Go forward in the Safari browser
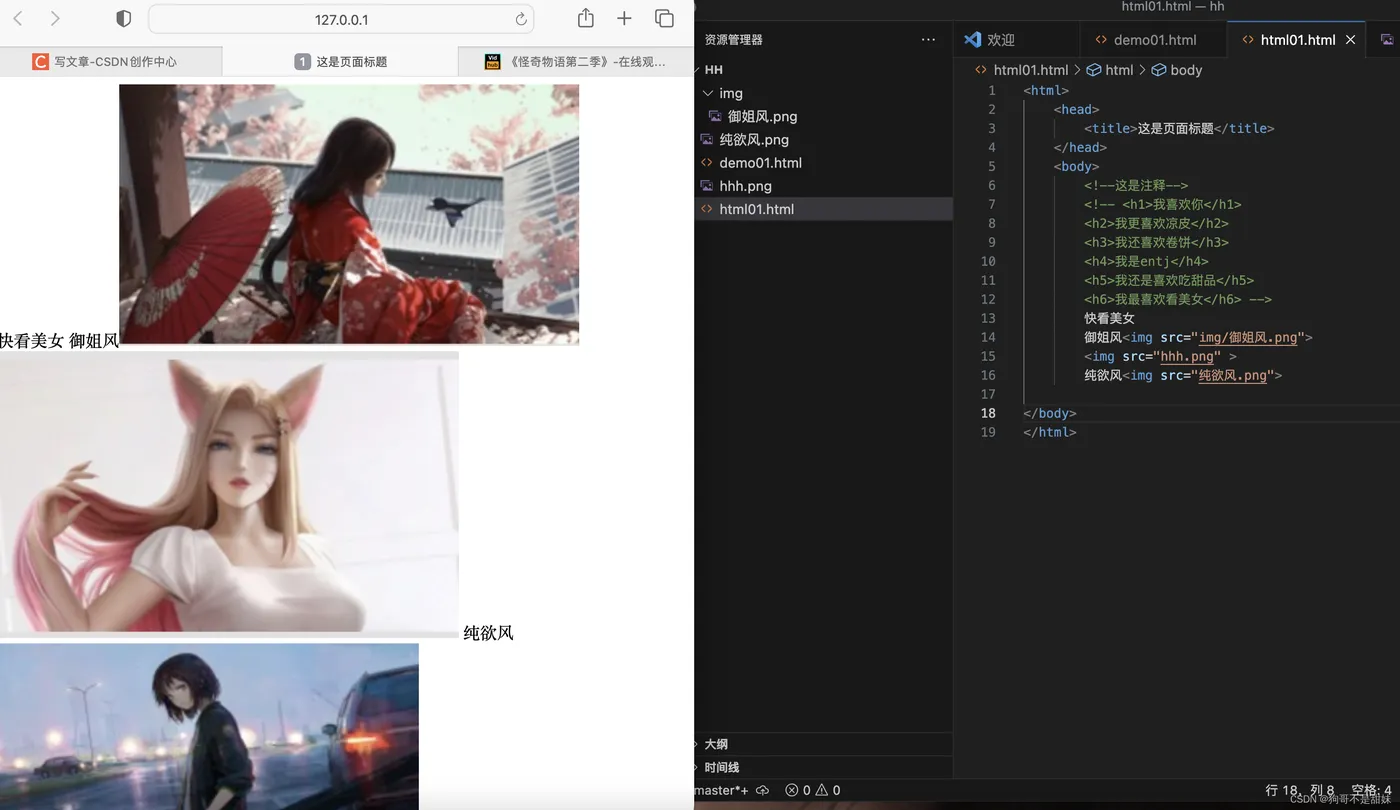The height and width of the screenshot is (810, 1400). click(55, 19)
